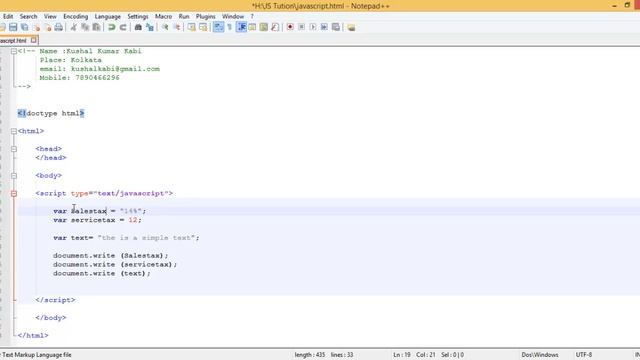640x360 pixels.
Task: Open the Replace dialog toolbar icon
Action: [x=150, y=27]
